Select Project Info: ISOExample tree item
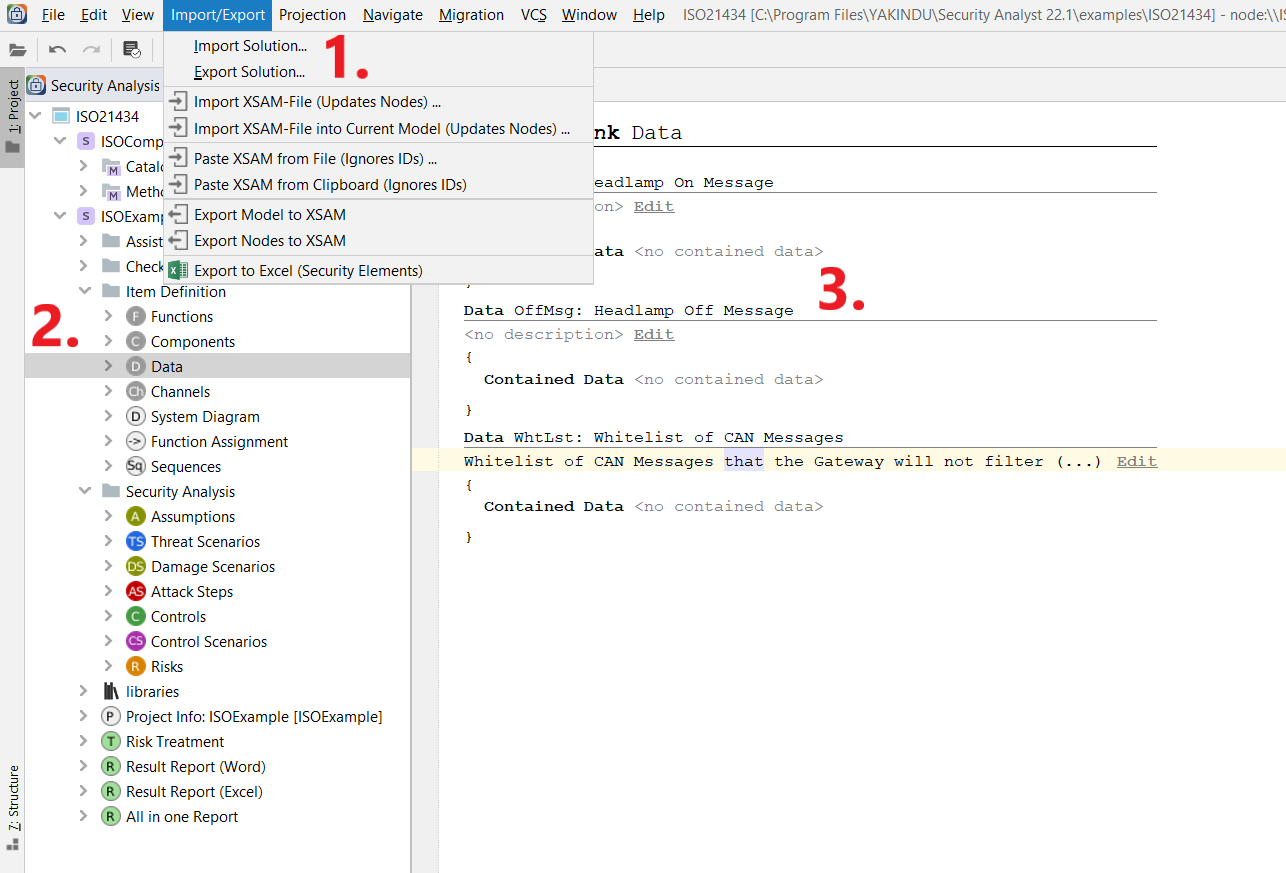The width and height of the screenshot is (1286, 873). (254, 716)
